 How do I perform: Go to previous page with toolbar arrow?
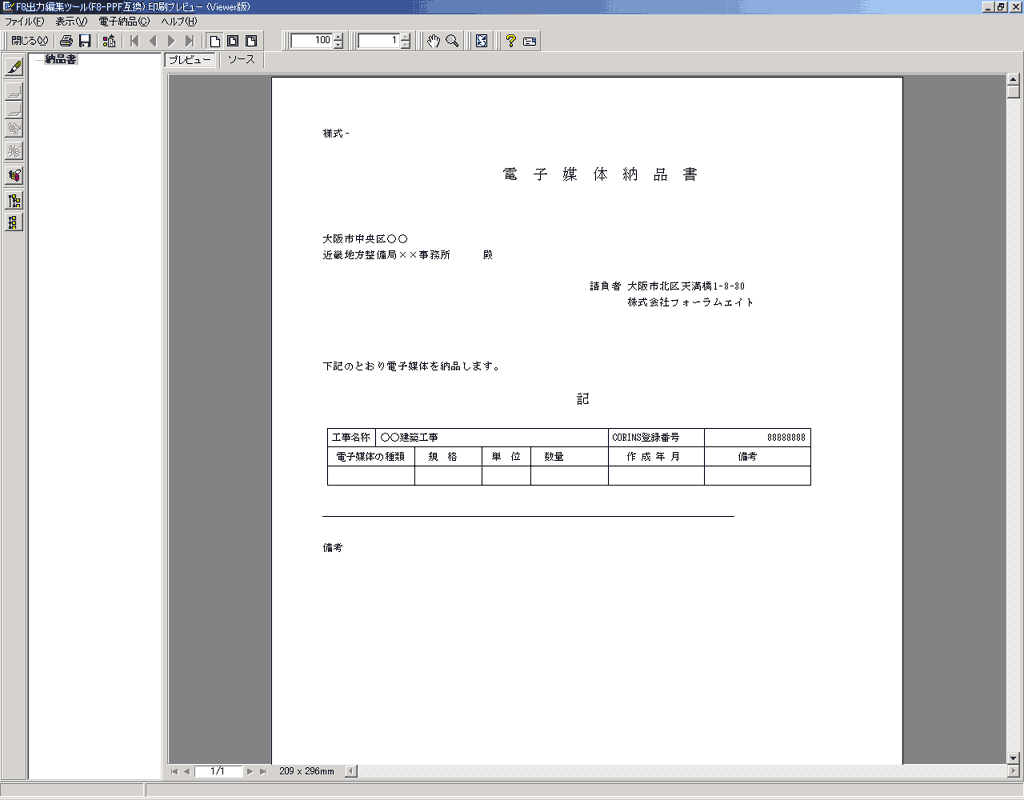(x=153, y=40)
